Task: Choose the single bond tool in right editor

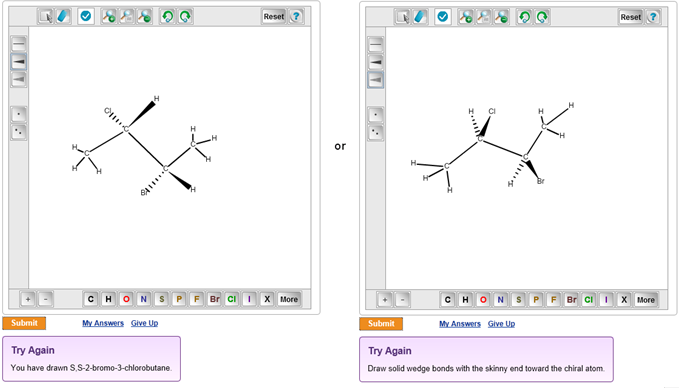Action: [x=375, y=44]
